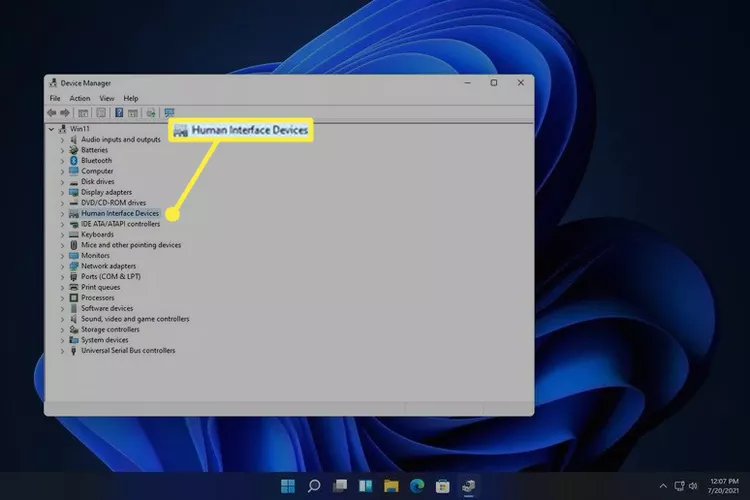Image resolution: width=750 pixels, height=500 pixels.
Task: Open Task View from the taskbar
Action: 340,486
